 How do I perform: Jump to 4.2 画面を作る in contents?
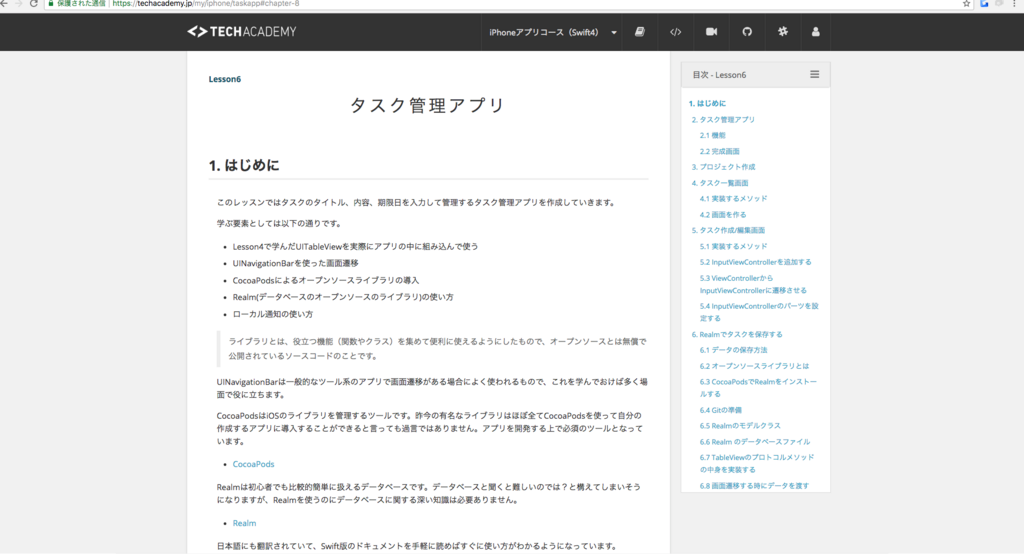point(723,214)
